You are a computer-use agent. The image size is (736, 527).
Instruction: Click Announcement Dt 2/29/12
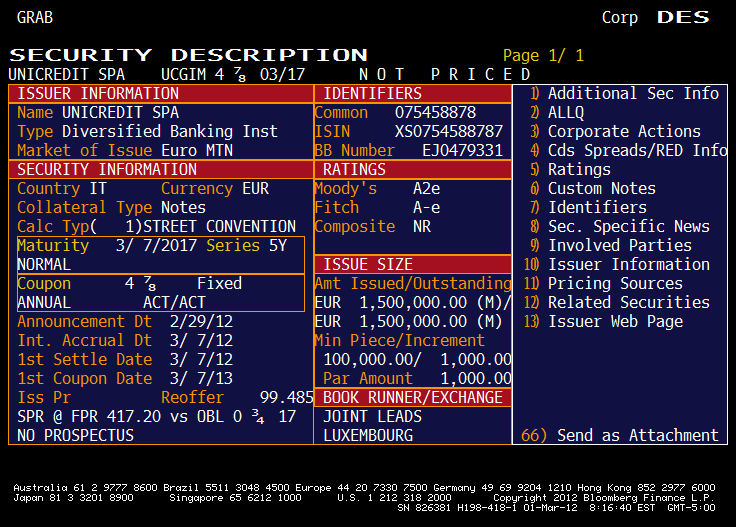click(x=201, y=321)
